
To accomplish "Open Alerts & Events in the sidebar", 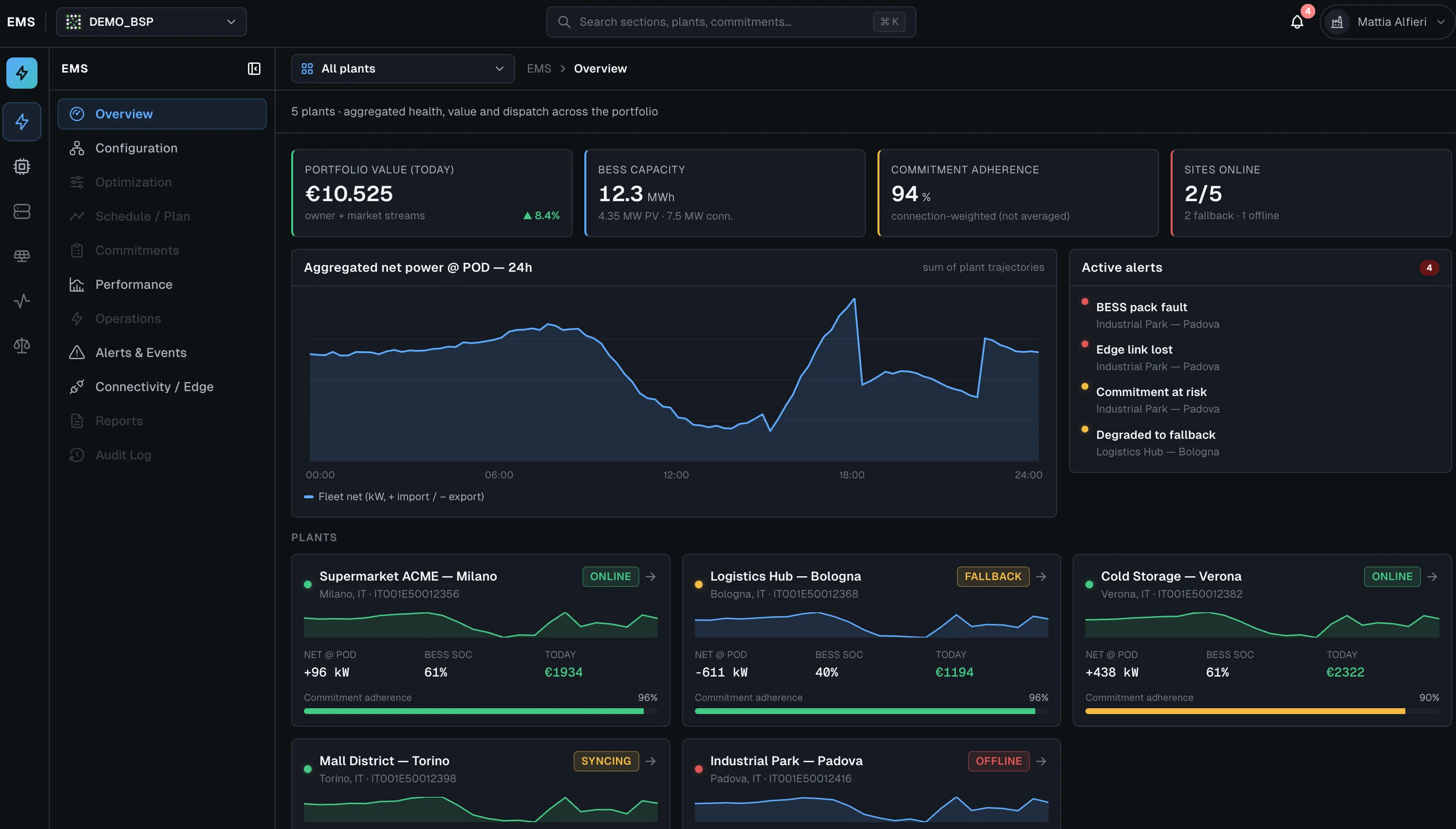I will click(162, 353).
